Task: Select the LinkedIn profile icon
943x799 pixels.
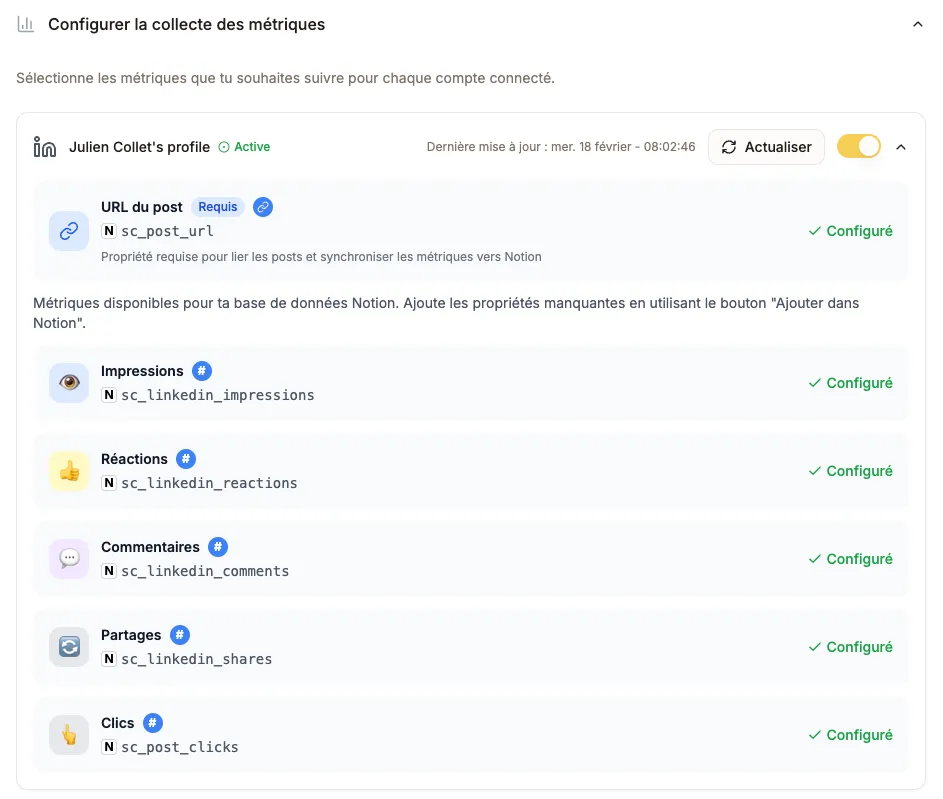Action: [x=45, y=146]
